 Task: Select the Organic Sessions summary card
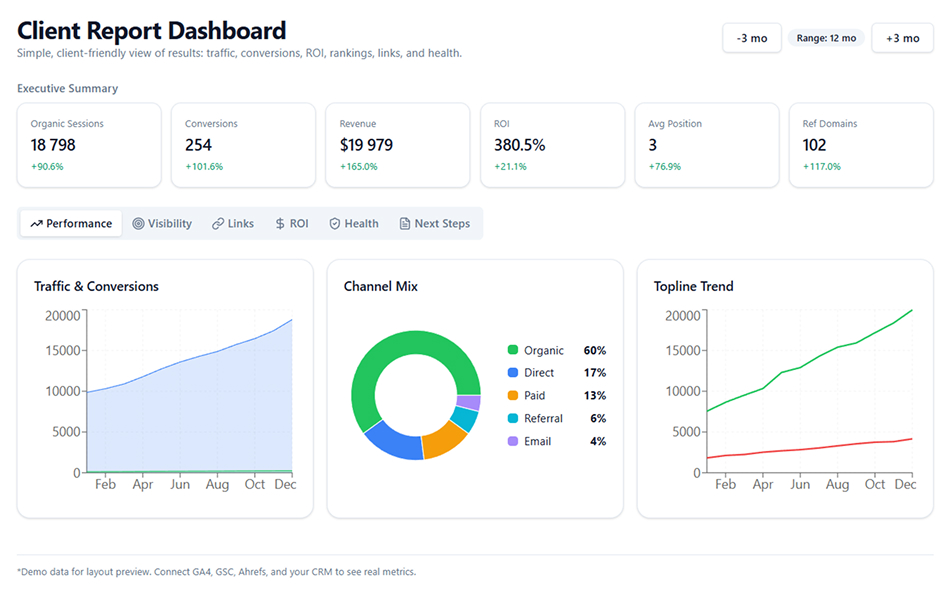pos(89,145)
